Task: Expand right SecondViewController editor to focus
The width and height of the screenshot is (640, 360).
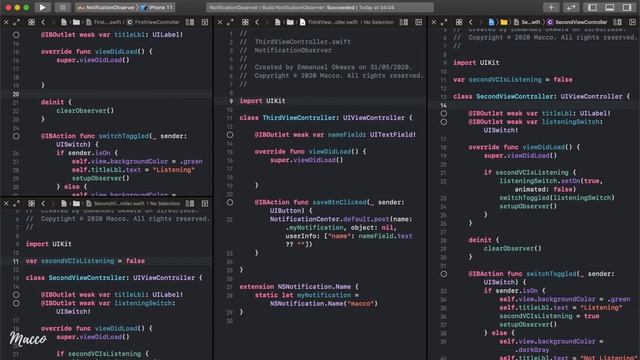Action: coord(444,22)
